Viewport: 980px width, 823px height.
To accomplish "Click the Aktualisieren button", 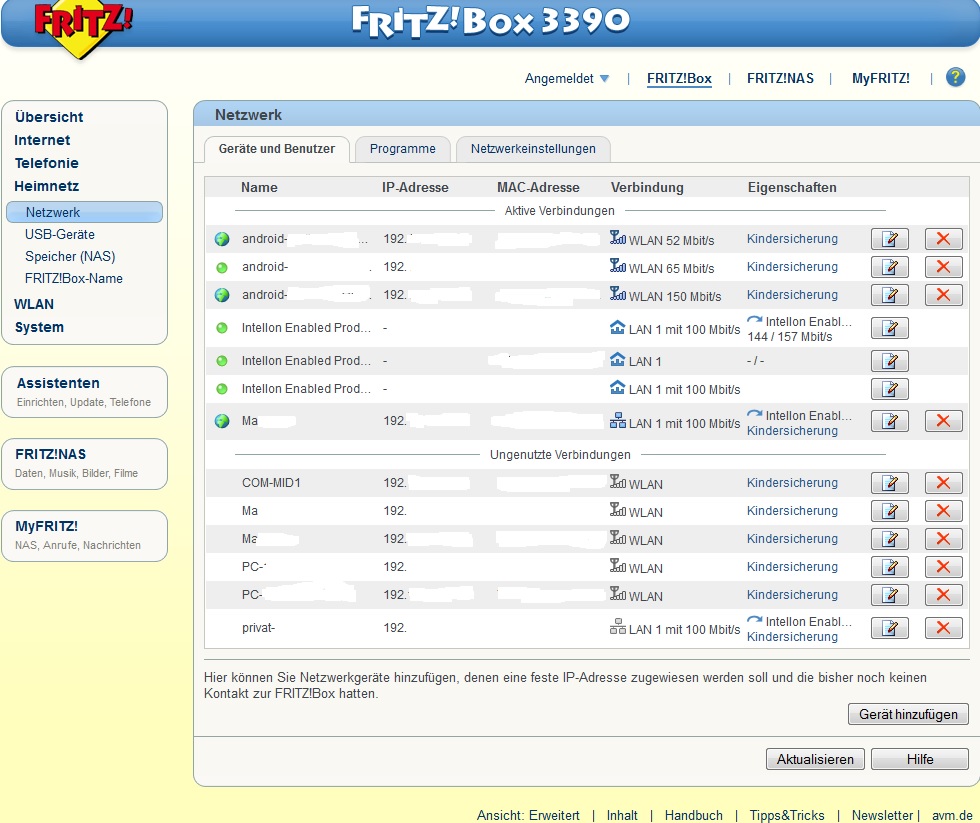I will point(815,759).
